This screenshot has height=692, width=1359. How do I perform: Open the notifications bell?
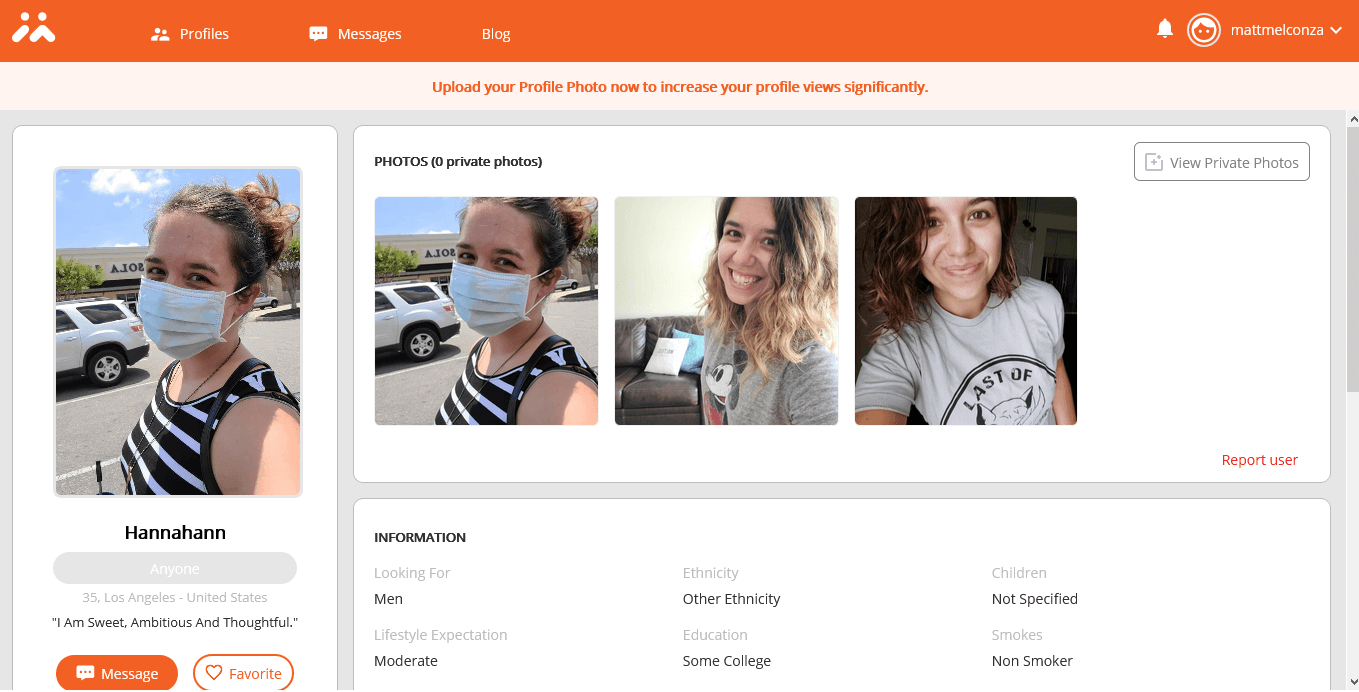point(1165,29)
